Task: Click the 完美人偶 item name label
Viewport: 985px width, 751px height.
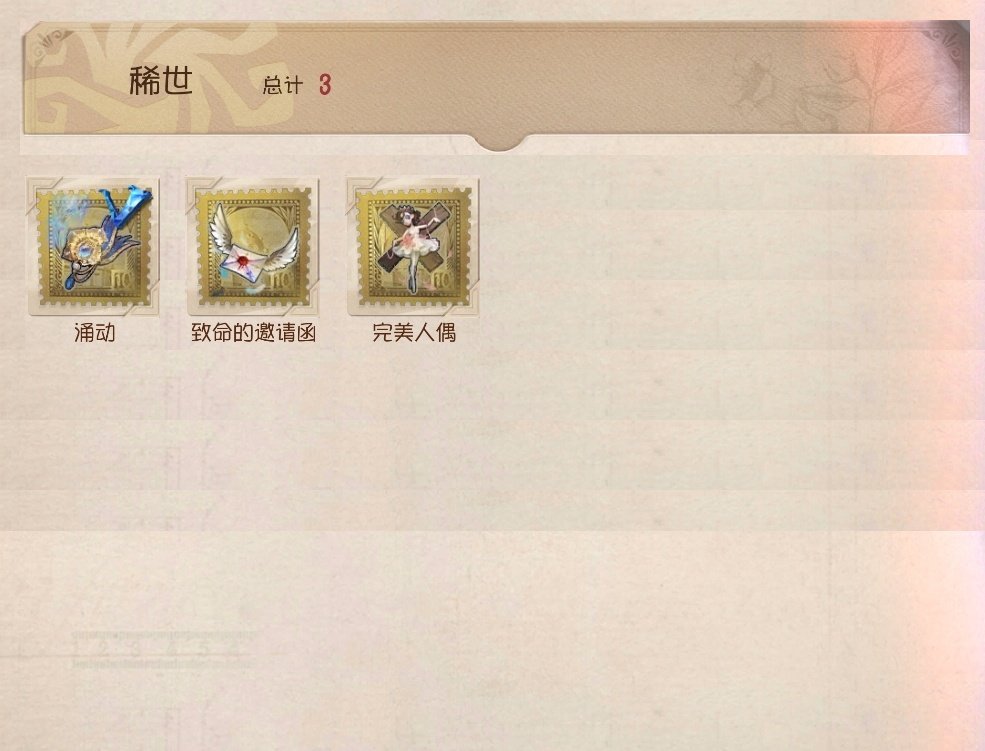Action: coord(414,332)
